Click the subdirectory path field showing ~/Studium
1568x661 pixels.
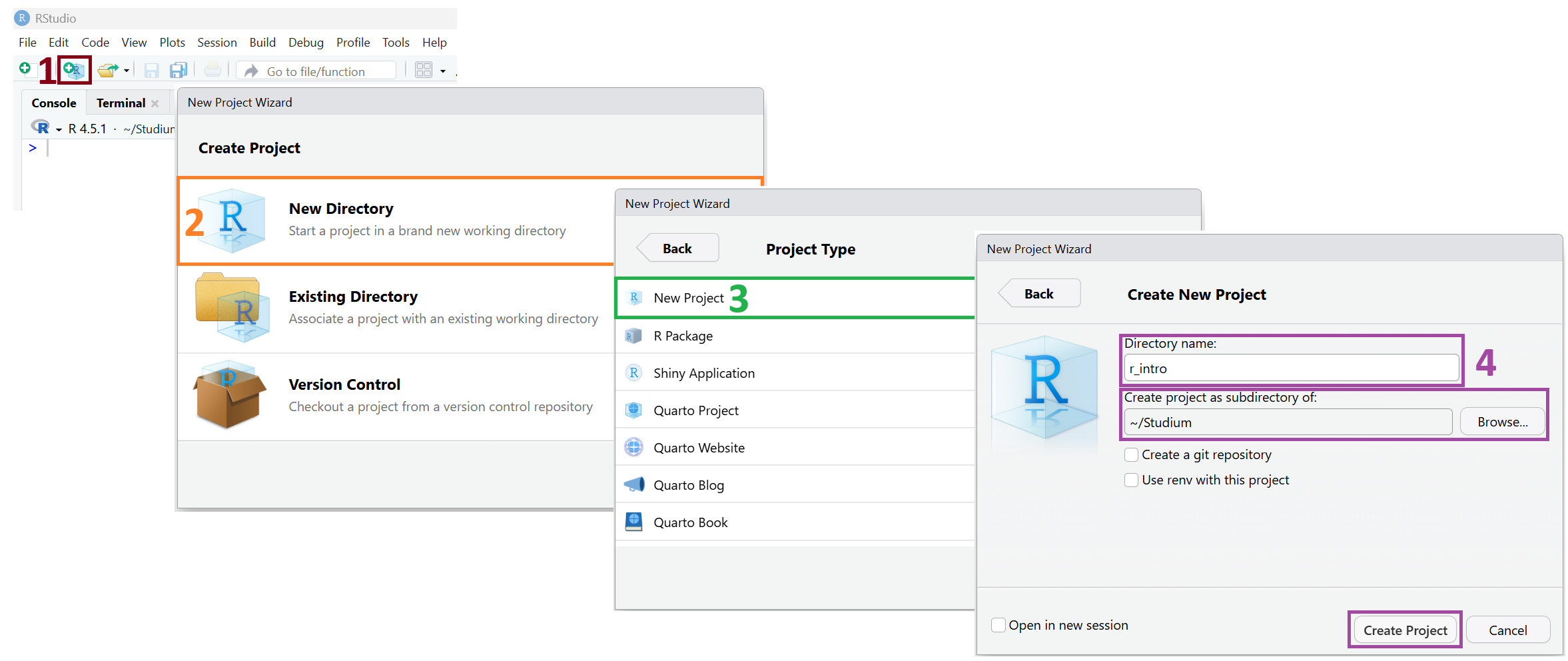point(1288,422)
